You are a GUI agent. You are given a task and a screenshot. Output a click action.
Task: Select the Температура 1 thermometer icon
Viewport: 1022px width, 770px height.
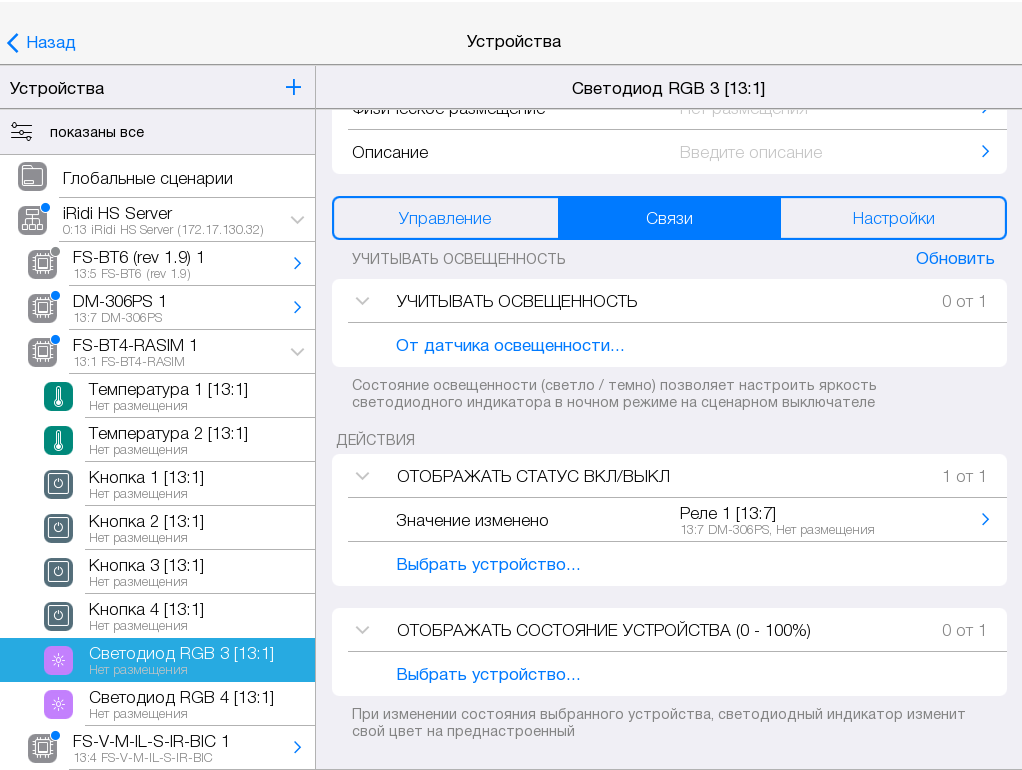point(58,396)
